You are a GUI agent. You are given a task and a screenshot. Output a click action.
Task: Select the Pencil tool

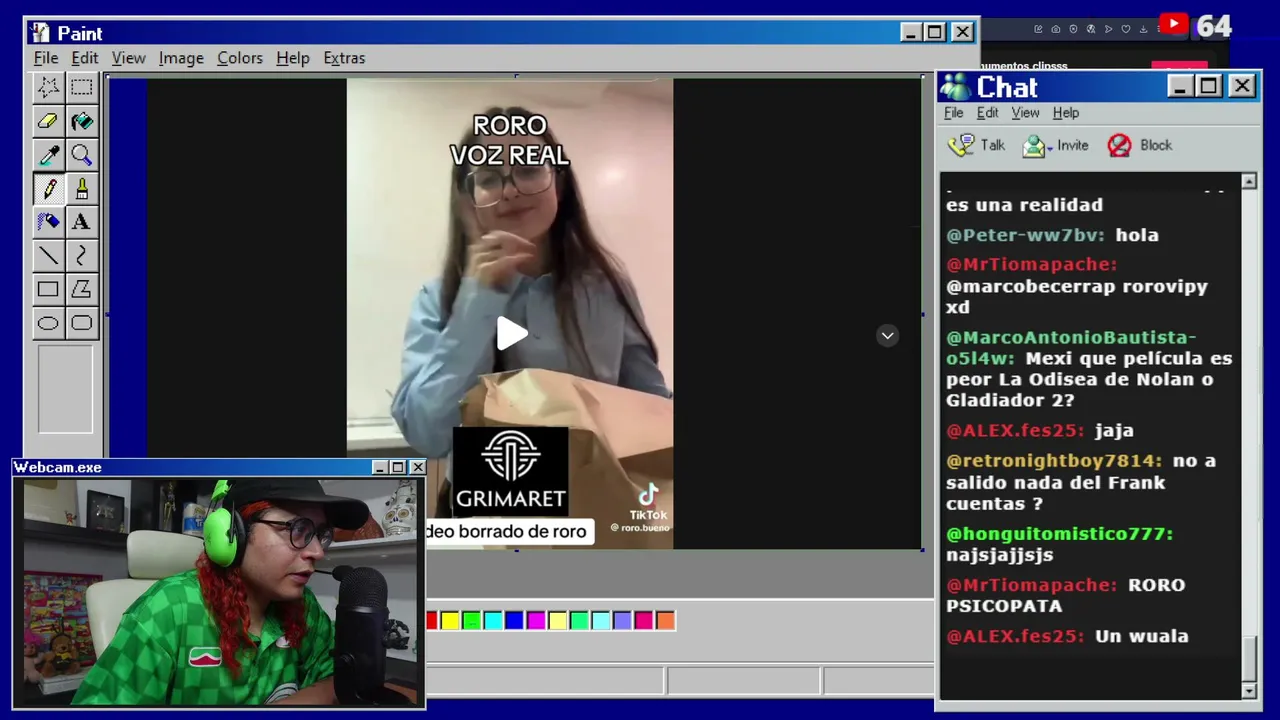tap(47, 189)
